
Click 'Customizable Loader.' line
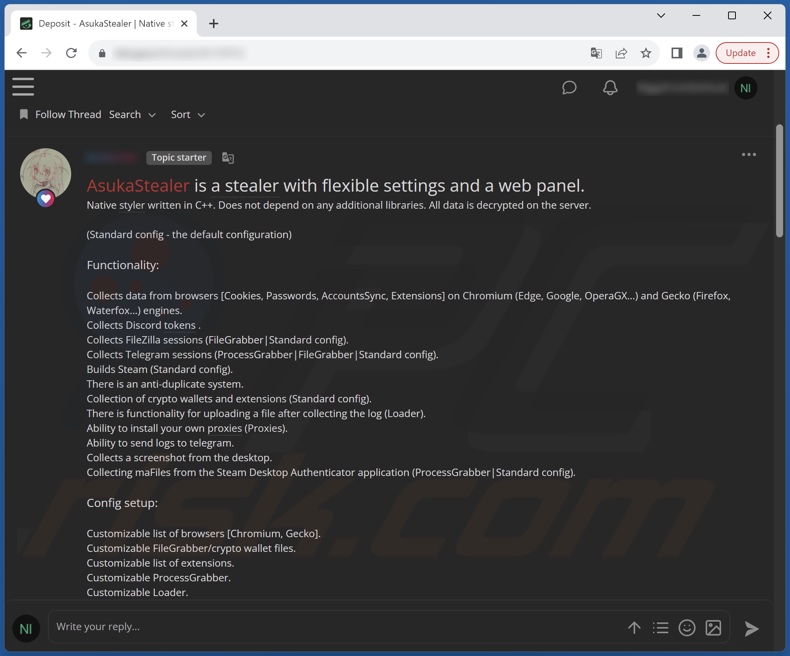[138, 593]
